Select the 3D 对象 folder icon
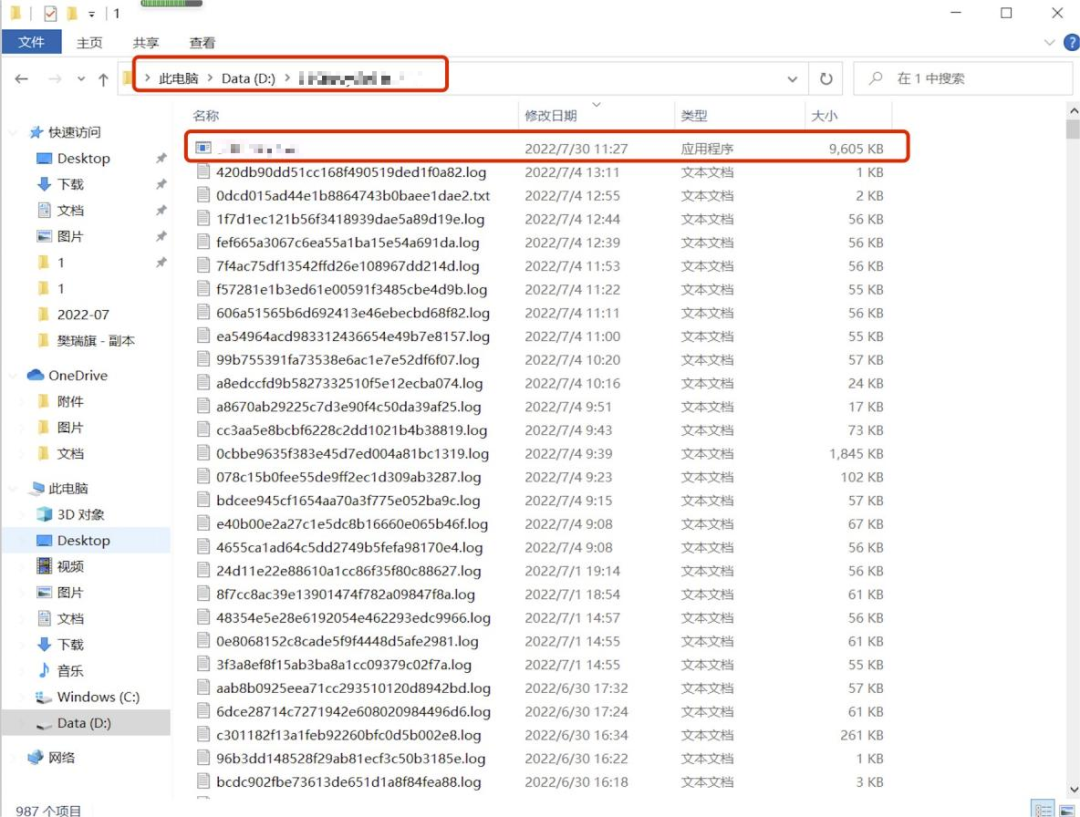Viewport: 1080px width, 817px height. coord(44,514)
